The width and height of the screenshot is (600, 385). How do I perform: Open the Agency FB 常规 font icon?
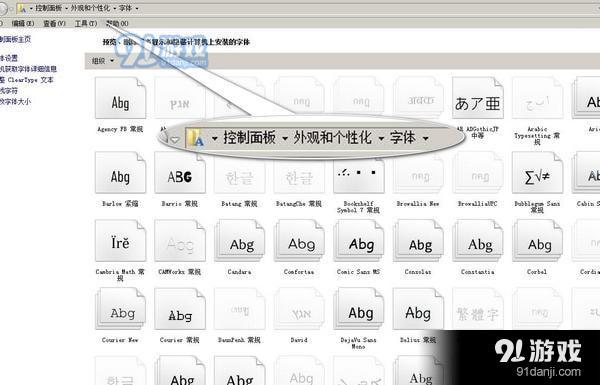(121, 98)
